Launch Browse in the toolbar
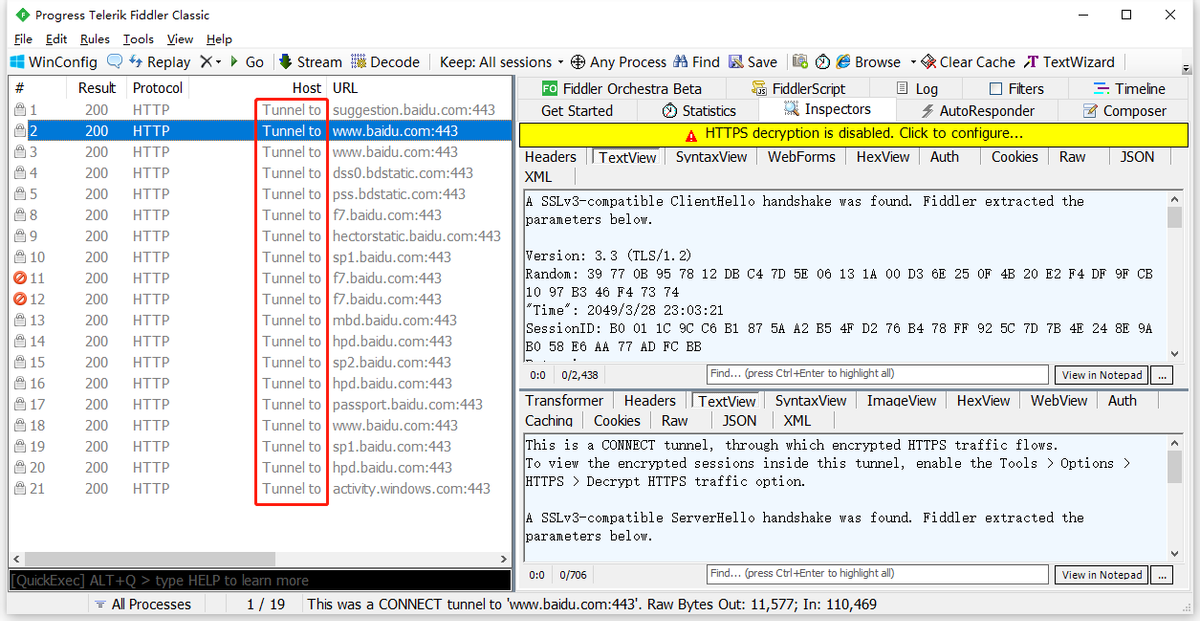The width and height of the screenshot is (1200, 621). point(868,62)
